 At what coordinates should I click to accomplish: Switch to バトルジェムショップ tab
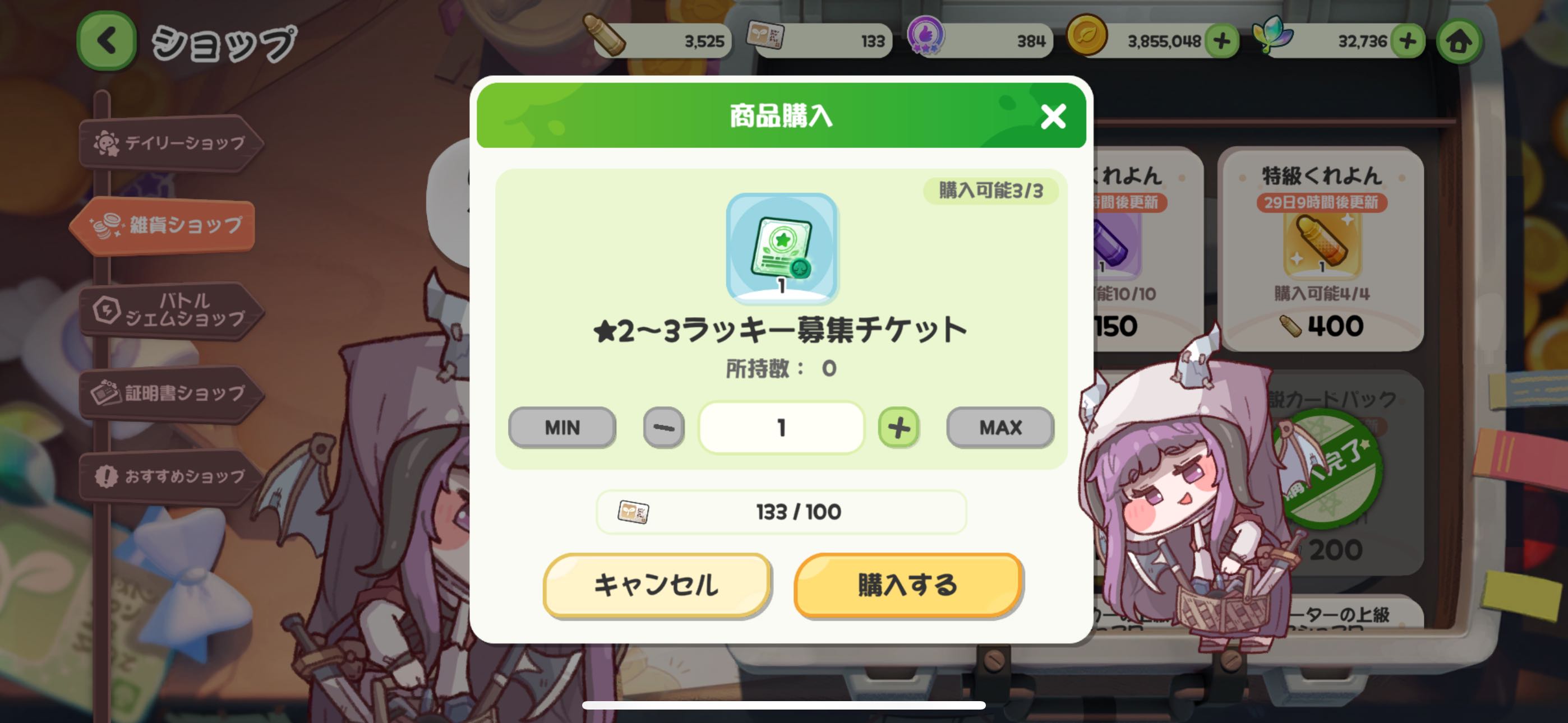click(170, 310)
